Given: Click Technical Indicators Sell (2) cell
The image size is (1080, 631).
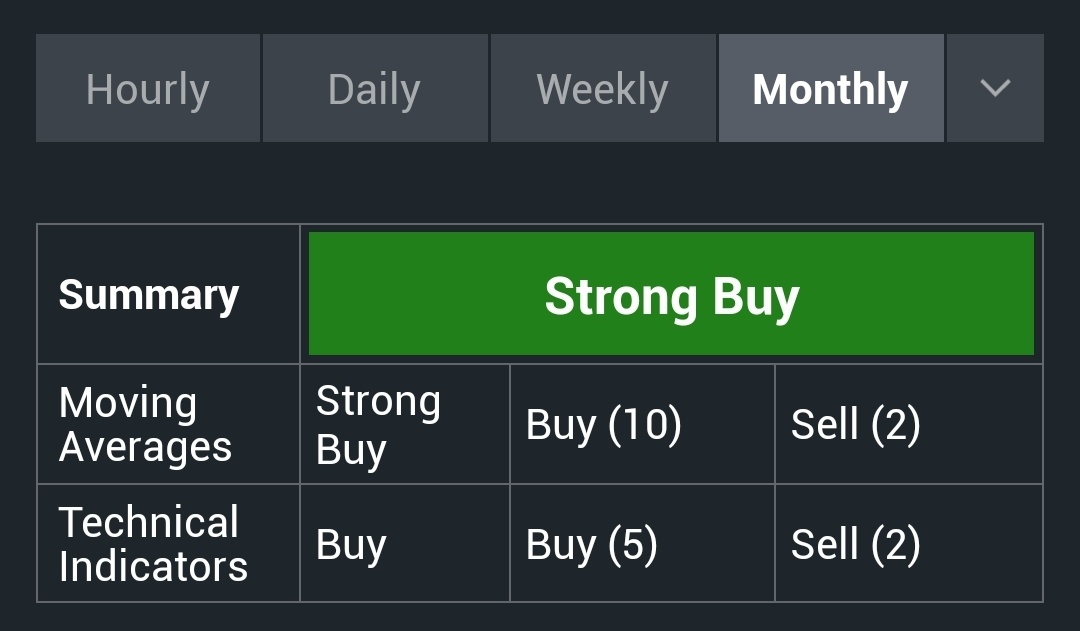Looking at the screenshot, I should coord(908,544).
